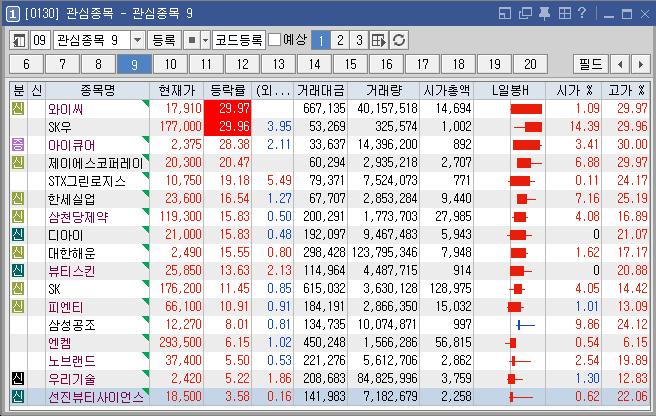Click the column settings icon next to page 3
Viewport: 656px width, 416px height.
(x=379, y=40)
